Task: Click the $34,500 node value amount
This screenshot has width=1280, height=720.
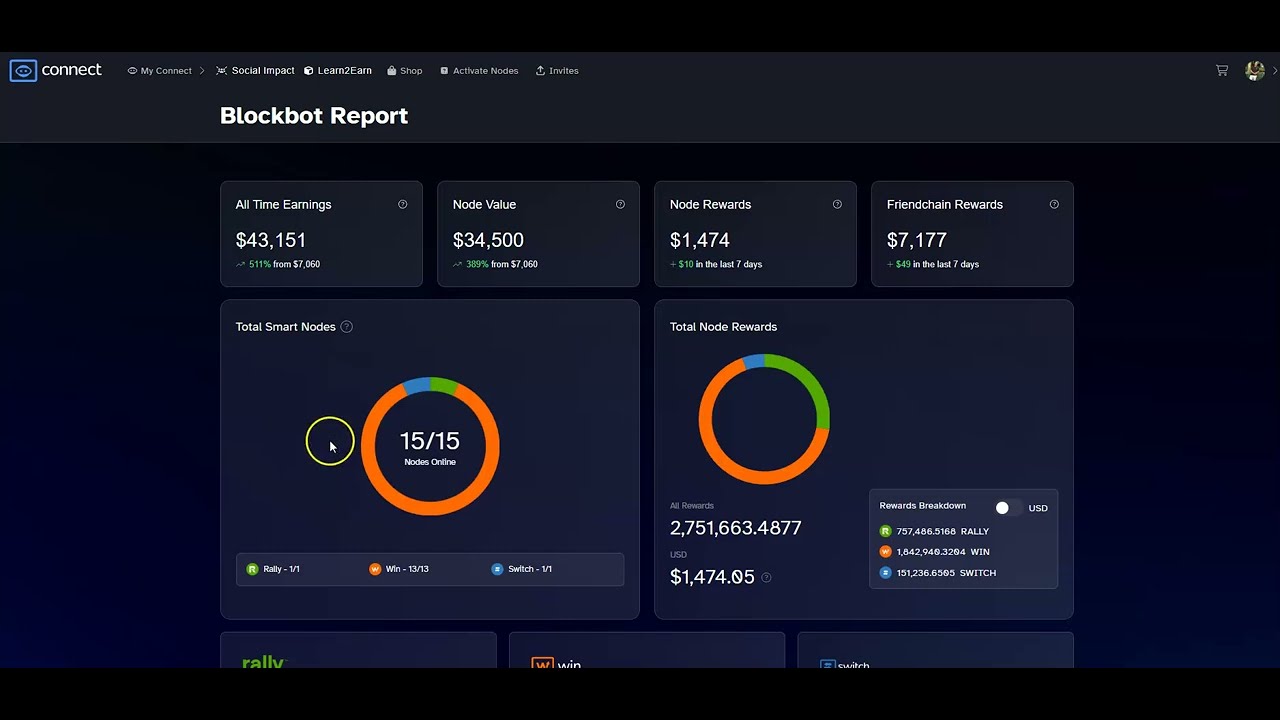Action: 488,240
